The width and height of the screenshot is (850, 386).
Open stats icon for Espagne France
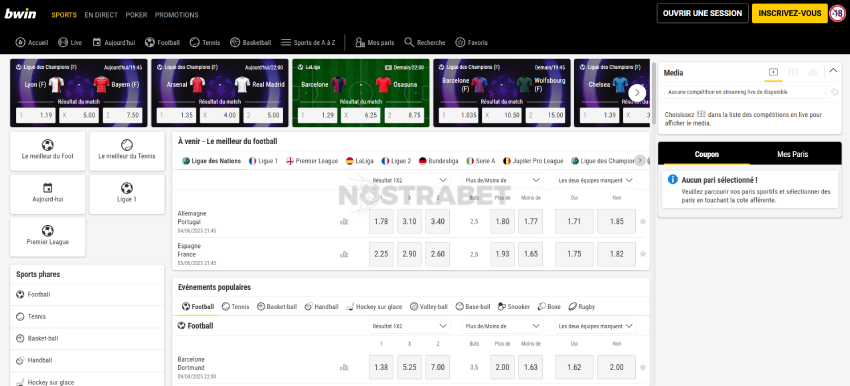[344, 254]
